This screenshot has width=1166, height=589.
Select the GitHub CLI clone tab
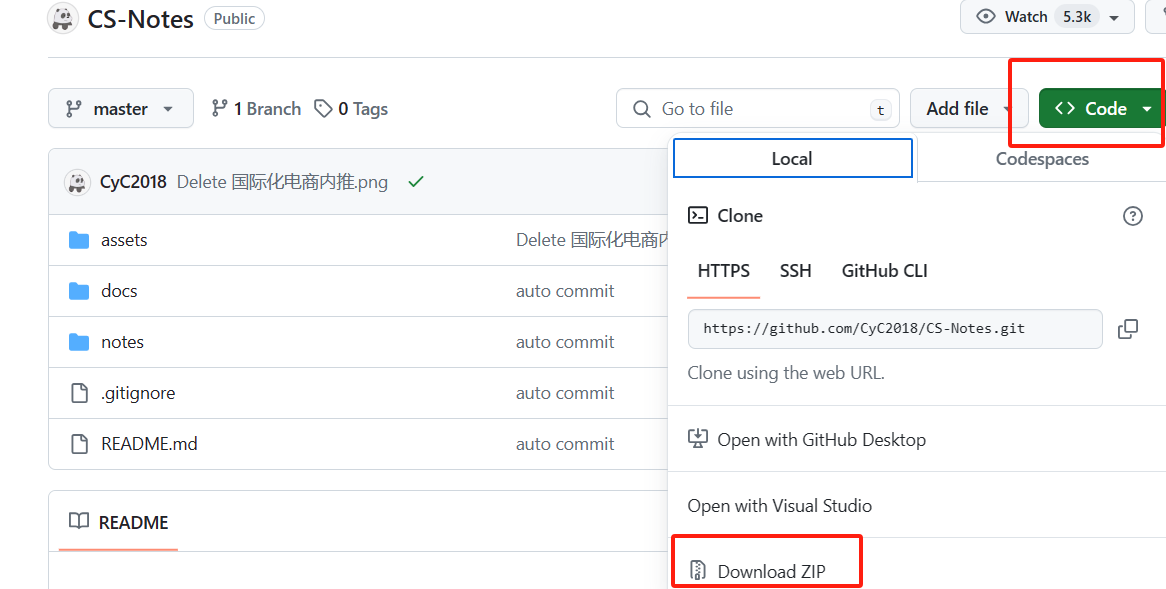[x=884, y=271]
